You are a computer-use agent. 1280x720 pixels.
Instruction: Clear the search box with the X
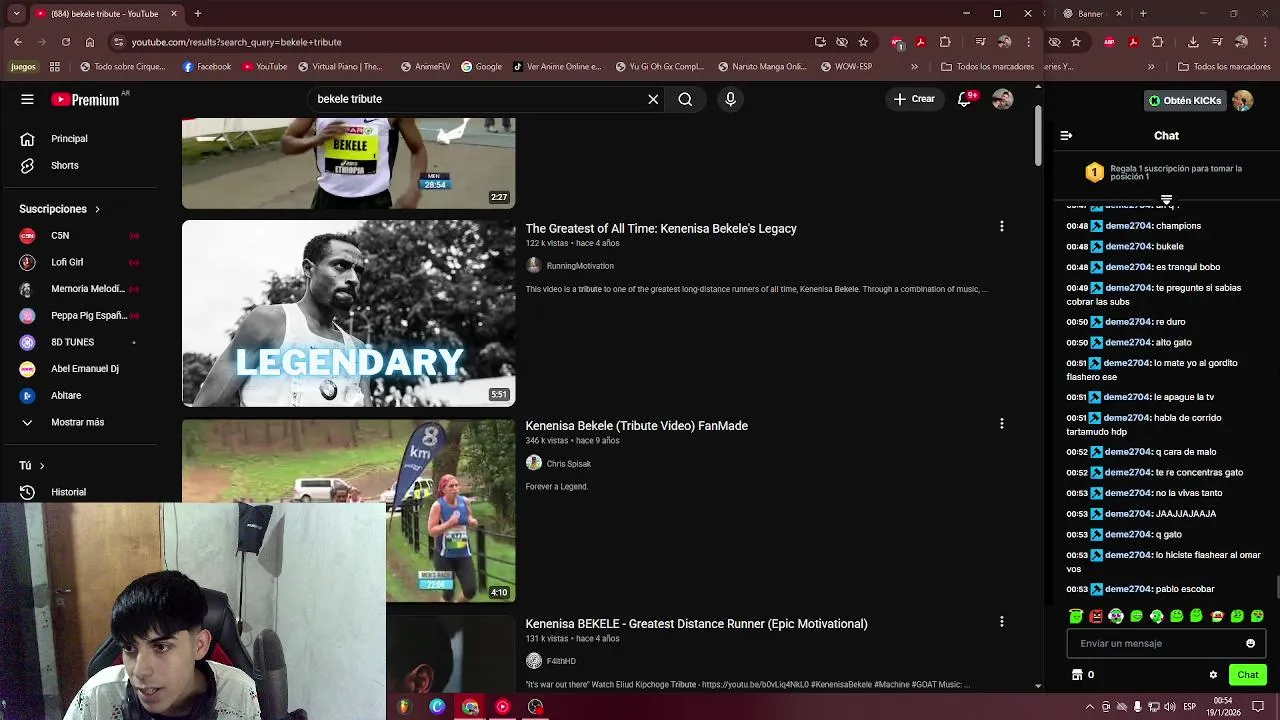(x=653, y=99)
